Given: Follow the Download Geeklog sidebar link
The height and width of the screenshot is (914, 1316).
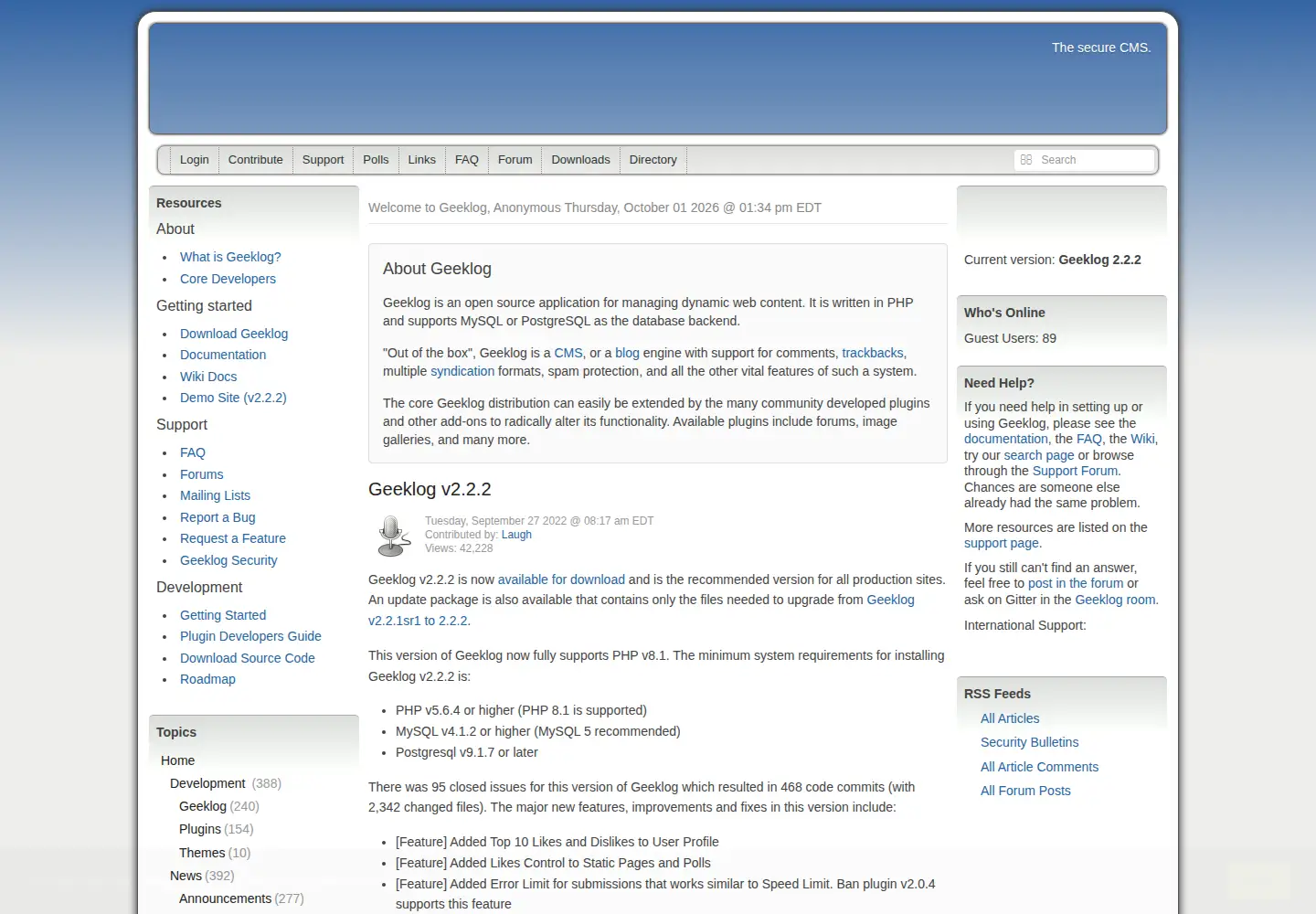Looking at the screenshot, I should (x=234, y=334).
